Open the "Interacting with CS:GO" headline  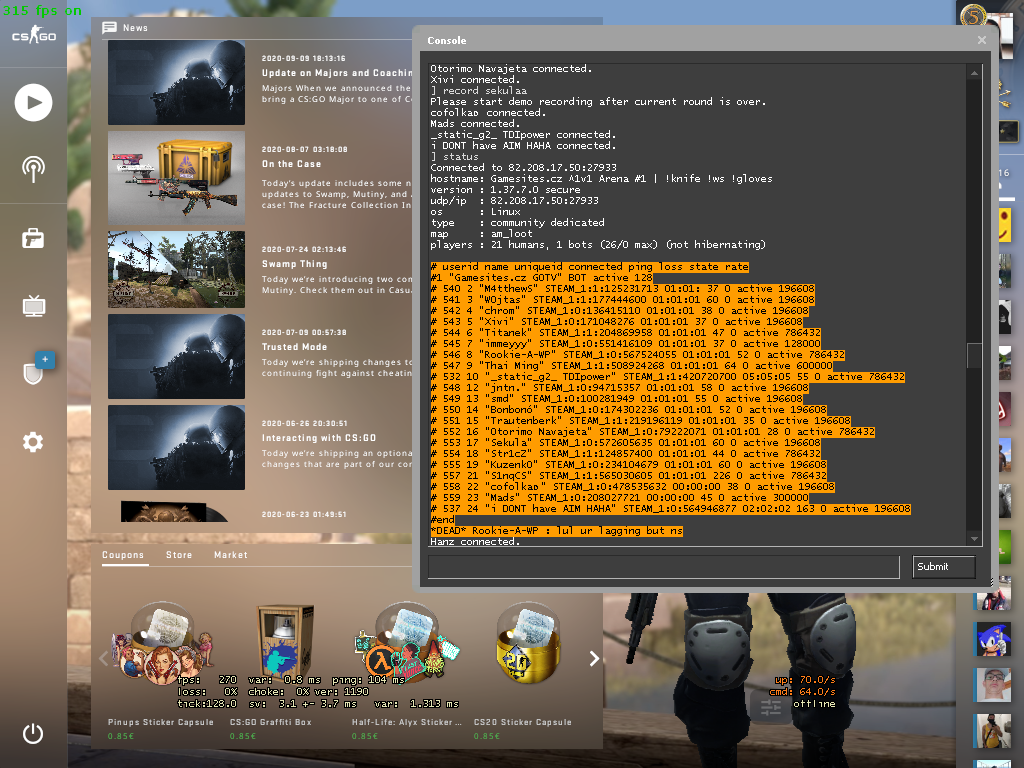point(319,438)
